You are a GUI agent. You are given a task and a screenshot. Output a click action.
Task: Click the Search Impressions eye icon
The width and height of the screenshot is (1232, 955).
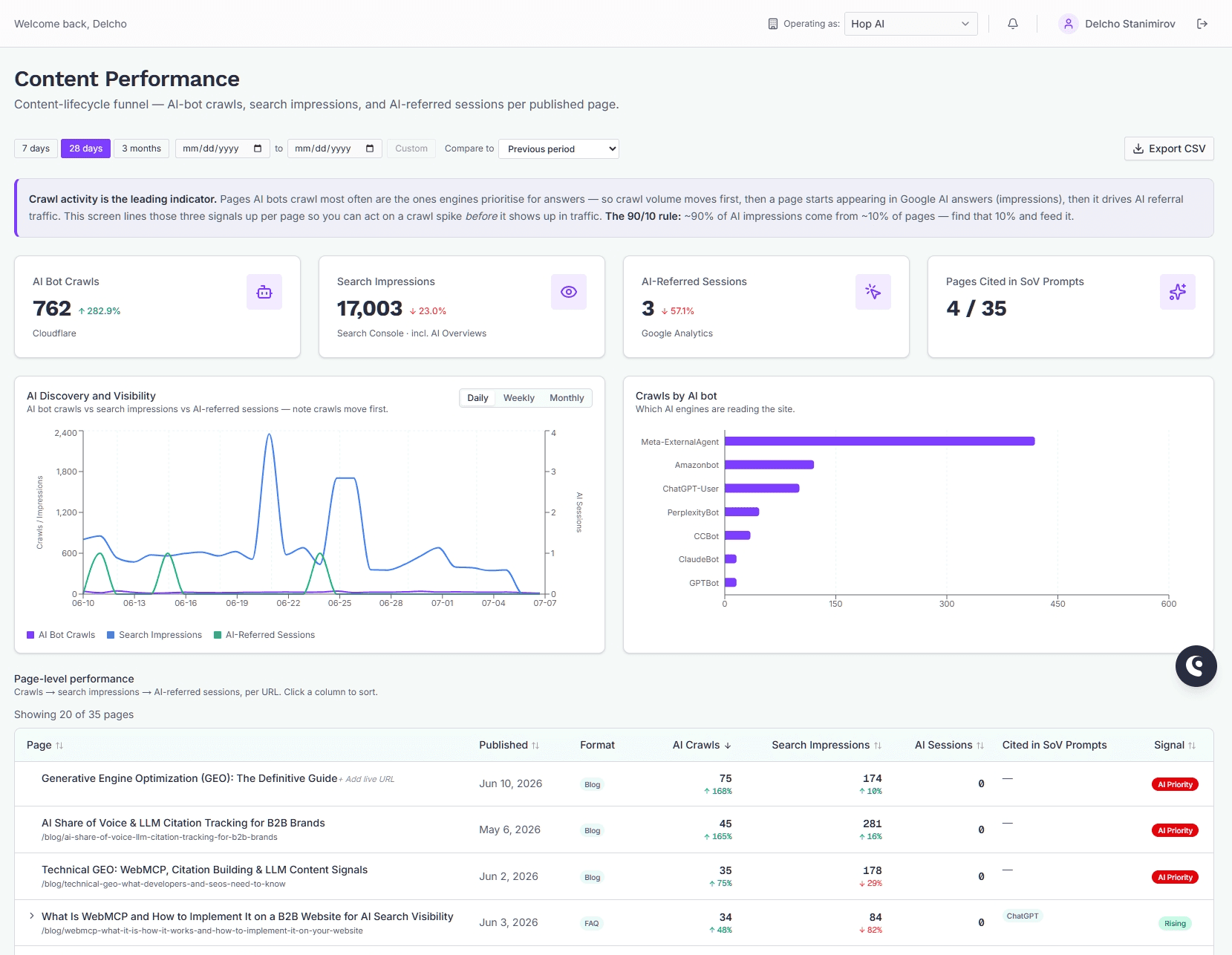[569, 292]
